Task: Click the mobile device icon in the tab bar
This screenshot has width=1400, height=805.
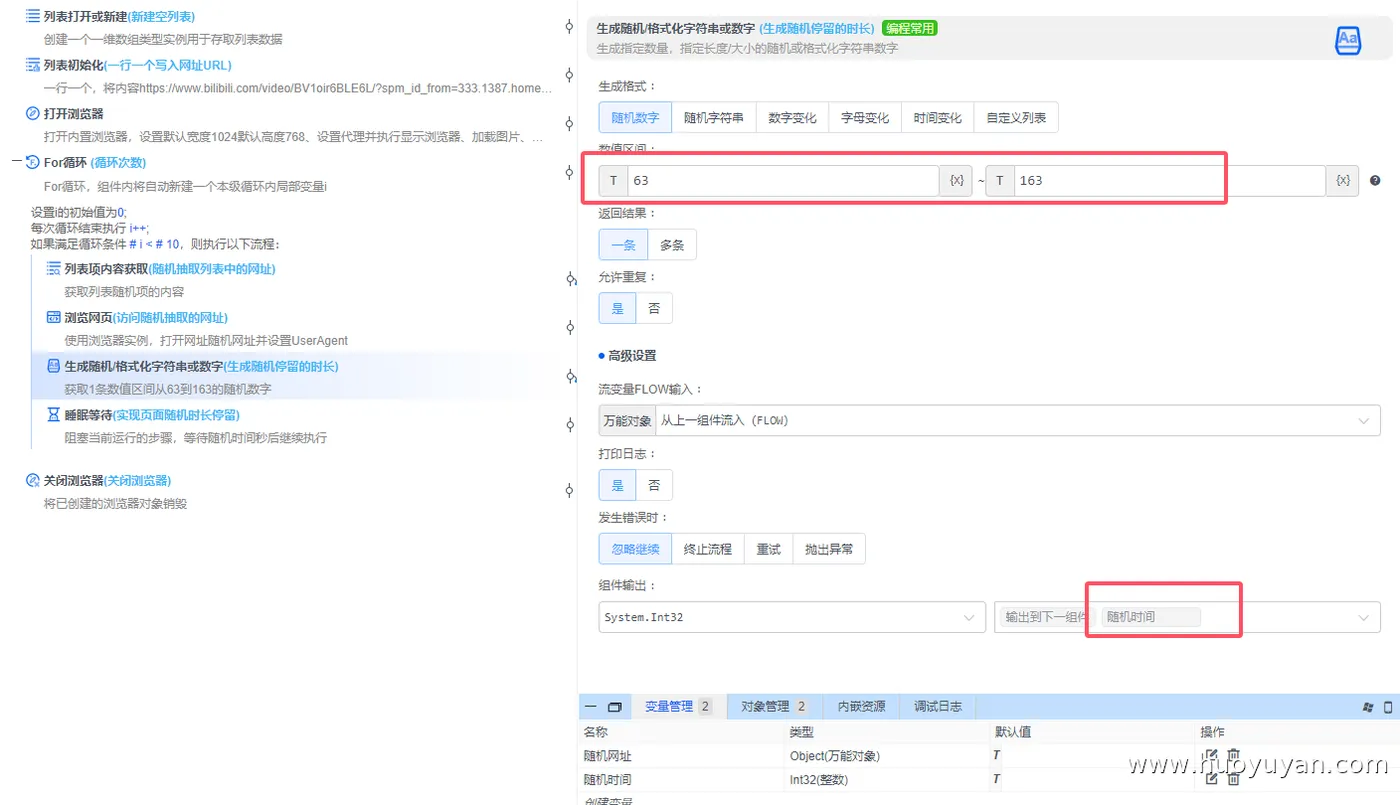Action: (x=1388, y=707)
